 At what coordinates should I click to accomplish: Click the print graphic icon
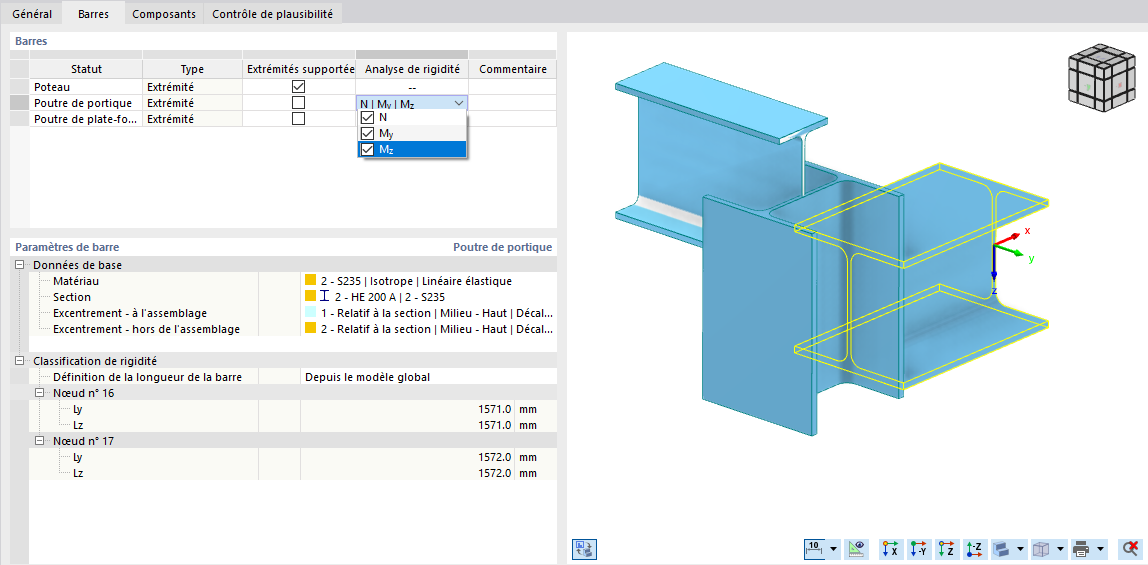coord(1081,548)
